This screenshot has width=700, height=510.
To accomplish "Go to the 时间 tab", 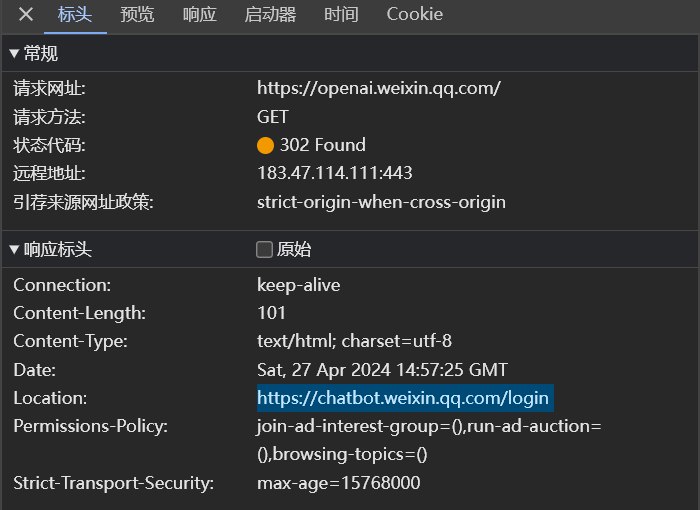I will 341,15.
